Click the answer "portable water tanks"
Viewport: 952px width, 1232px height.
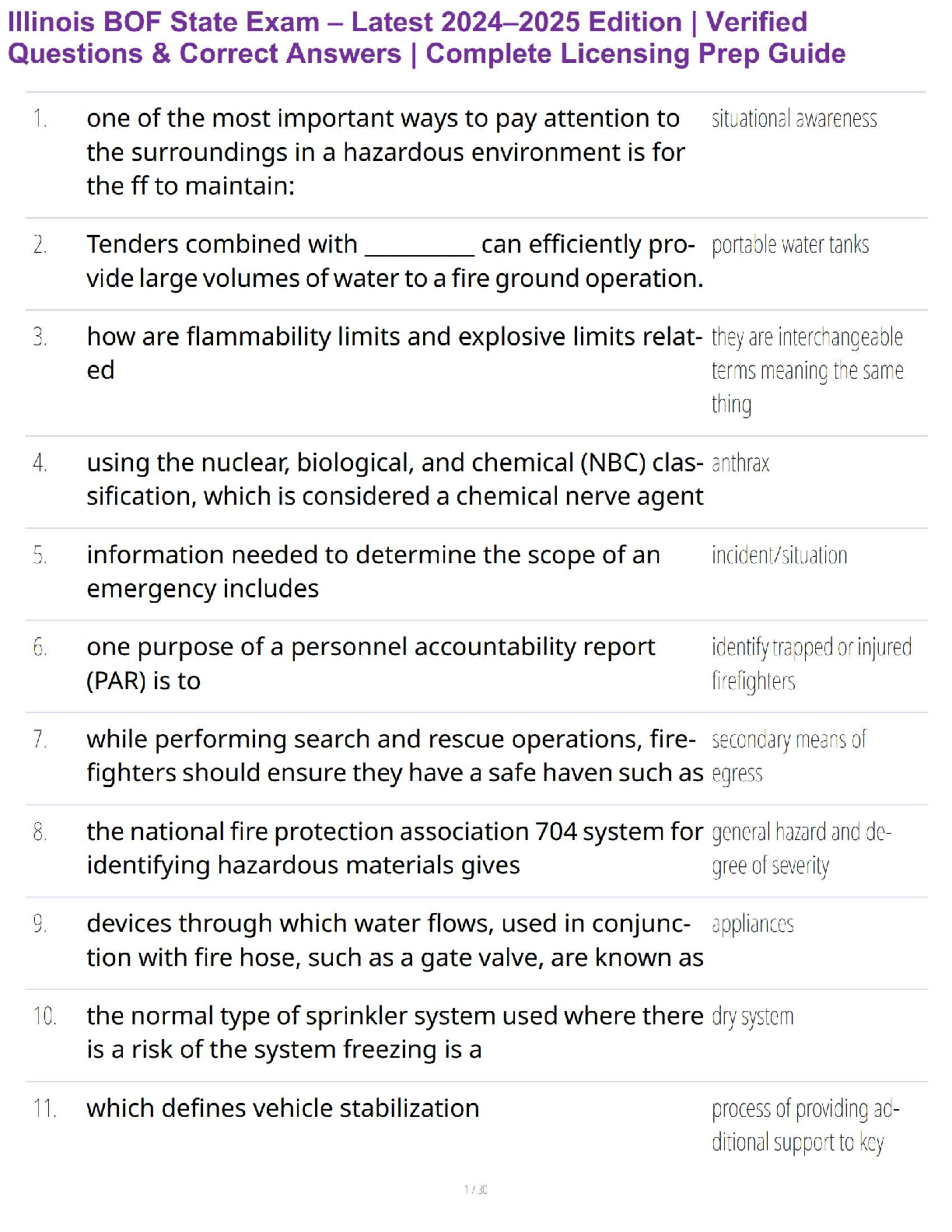789,245
